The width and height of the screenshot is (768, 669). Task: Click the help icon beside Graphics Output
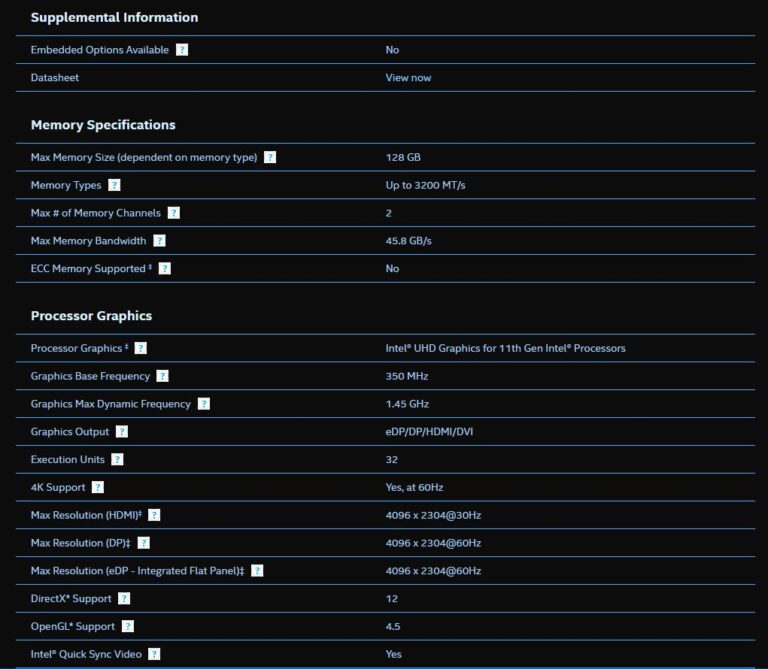coord(122,432)
